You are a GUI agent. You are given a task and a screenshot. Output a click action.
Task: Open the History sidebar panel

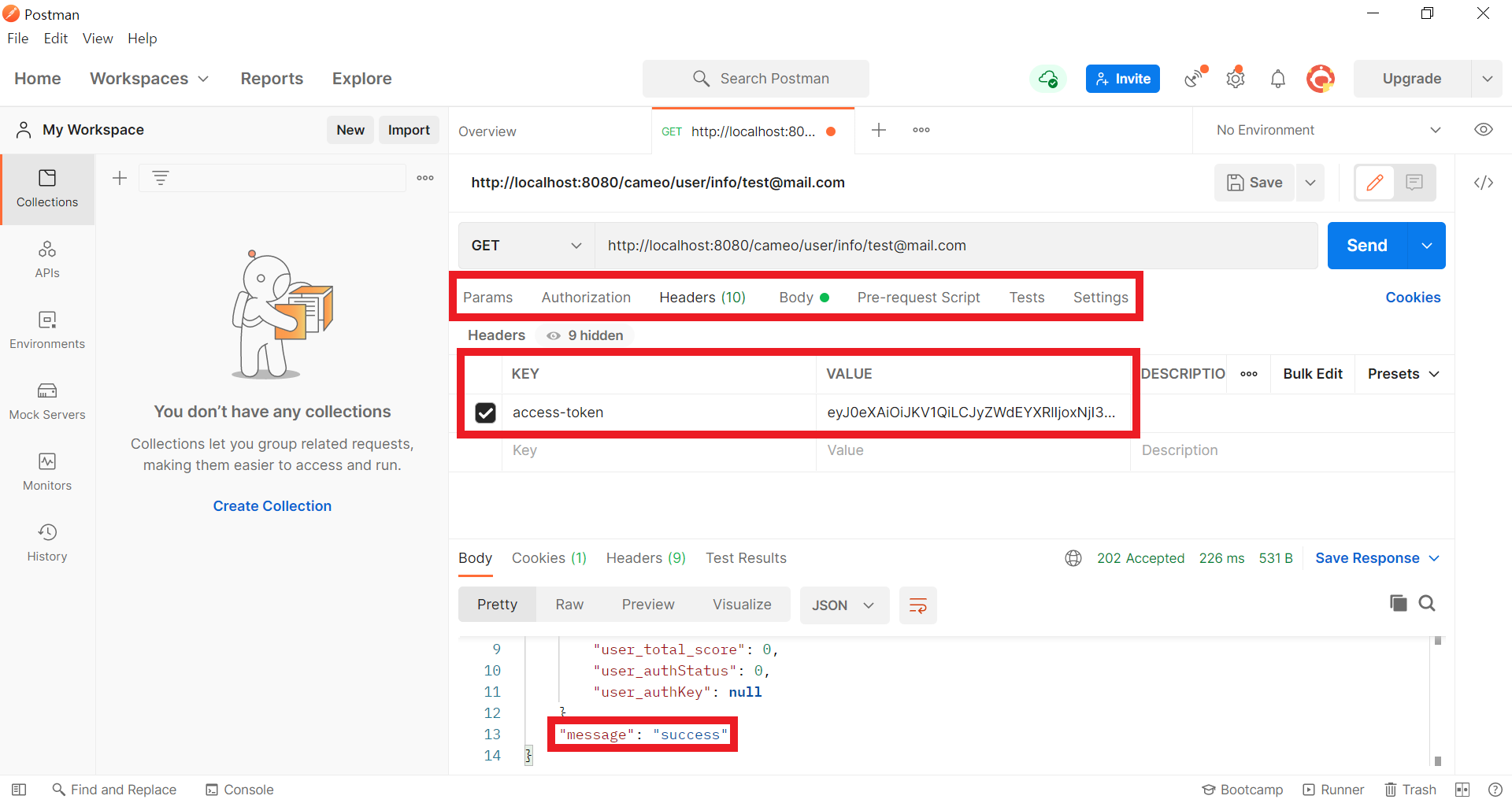tap(47, 543)
